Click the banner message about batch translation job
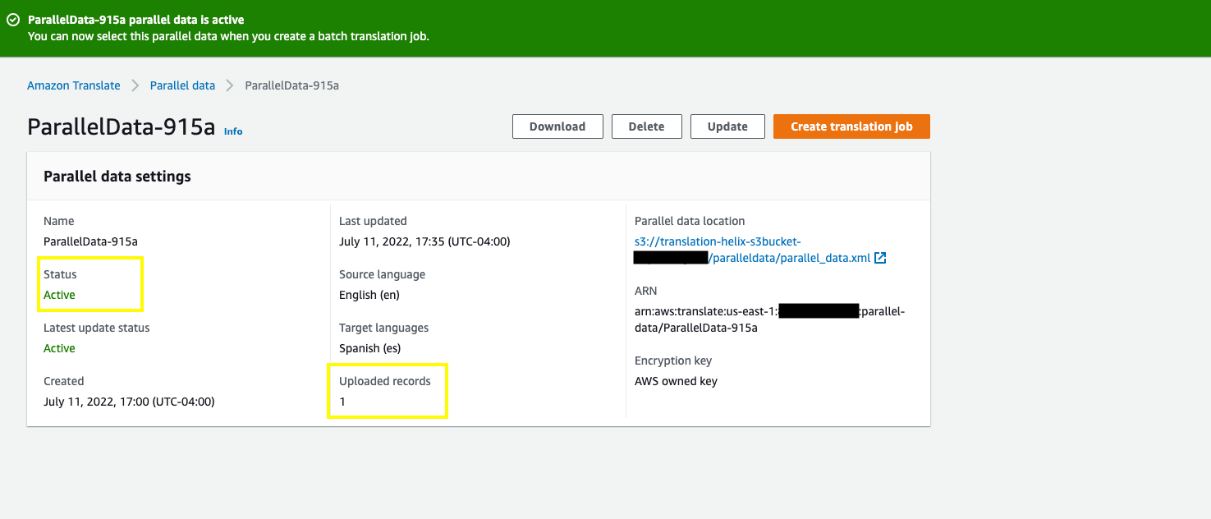 (x=228, y=37)
